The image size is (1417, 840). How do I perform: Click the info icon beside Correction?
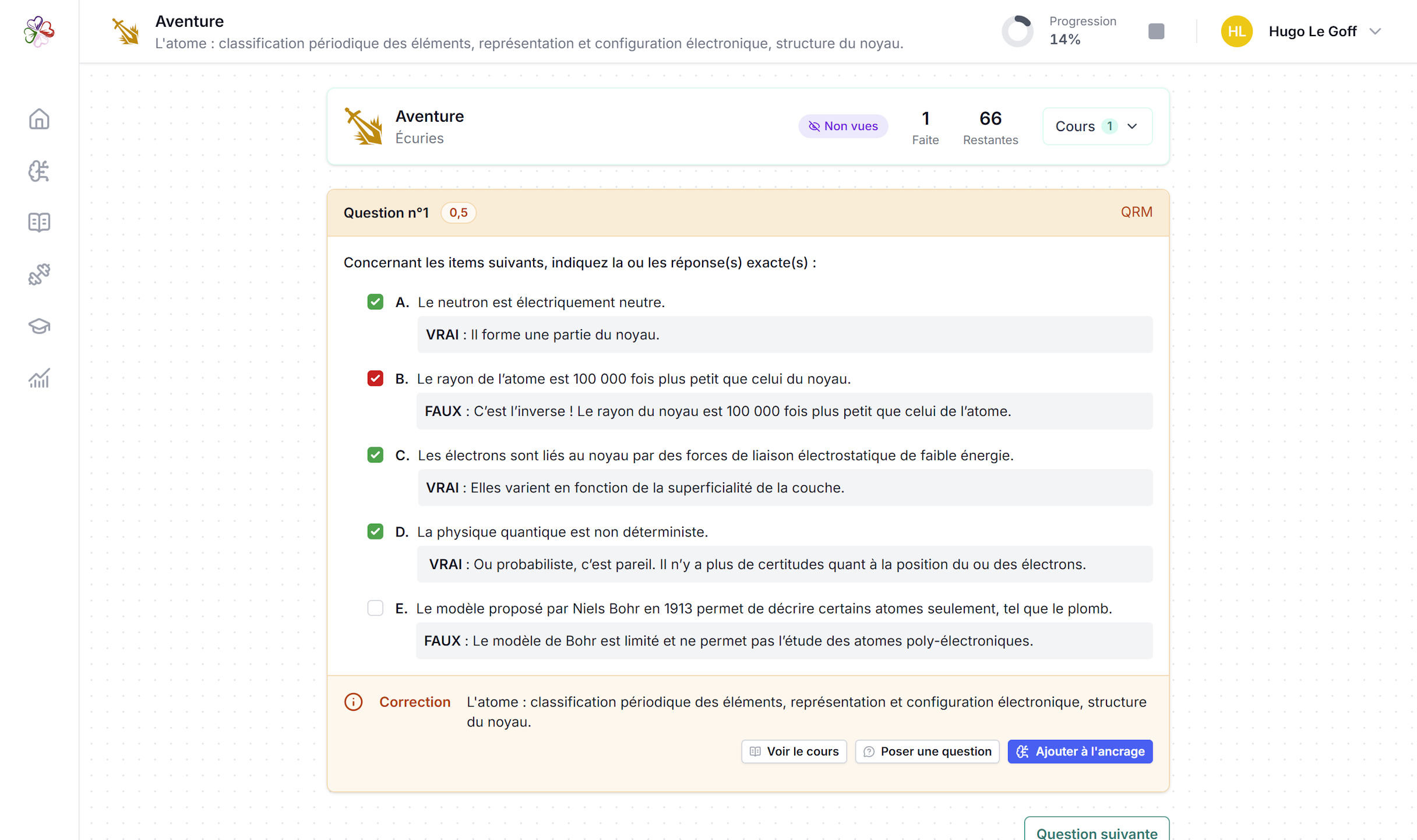(353, 702)
